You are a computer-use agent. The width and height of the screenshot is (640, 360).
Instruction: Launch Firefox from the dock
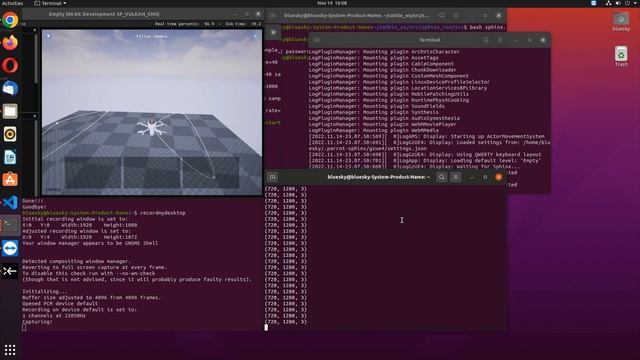click(x=10, y=42)
